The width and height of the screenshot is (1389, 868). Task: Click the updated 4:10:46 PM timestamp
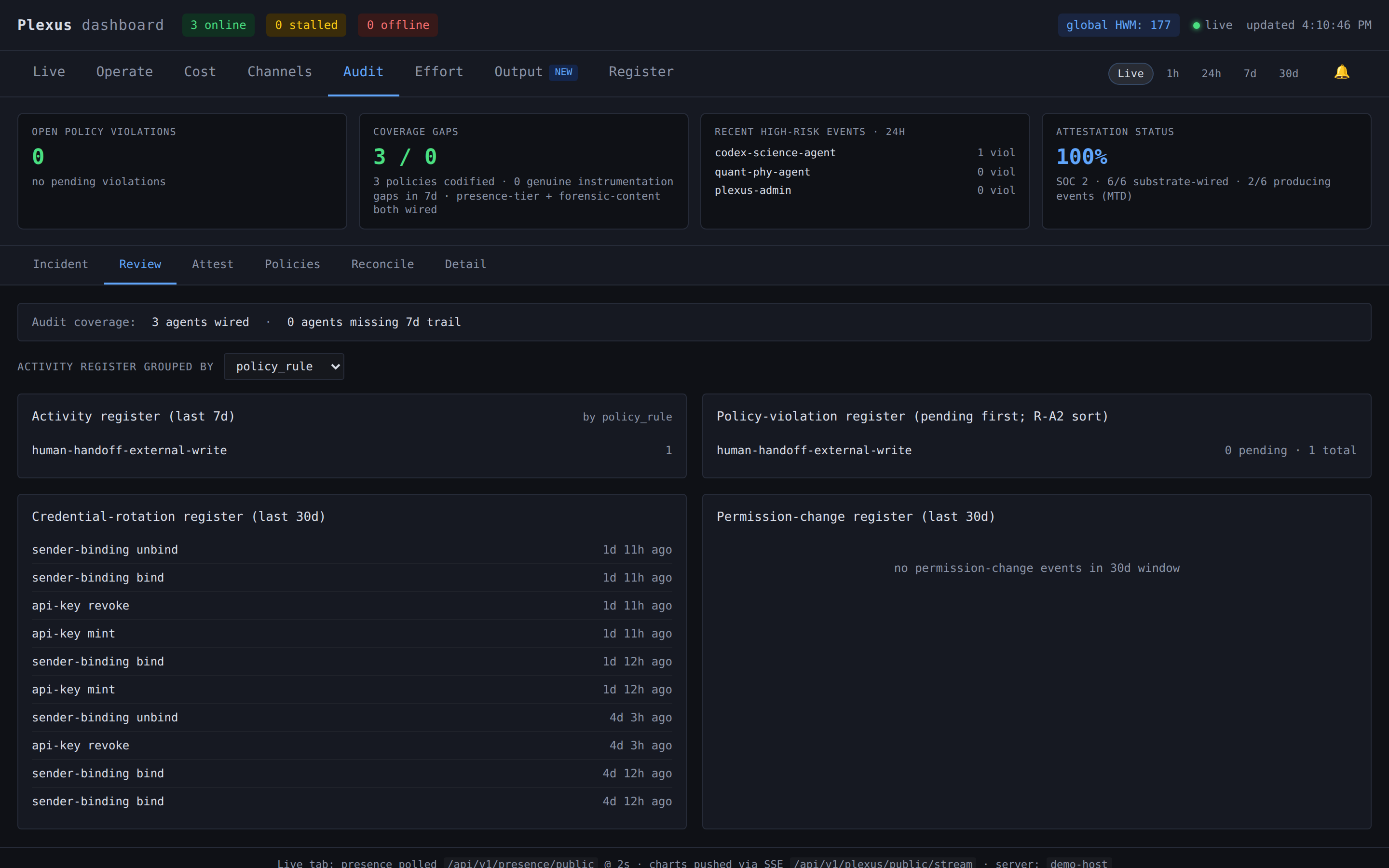[x=1308, y=25]
